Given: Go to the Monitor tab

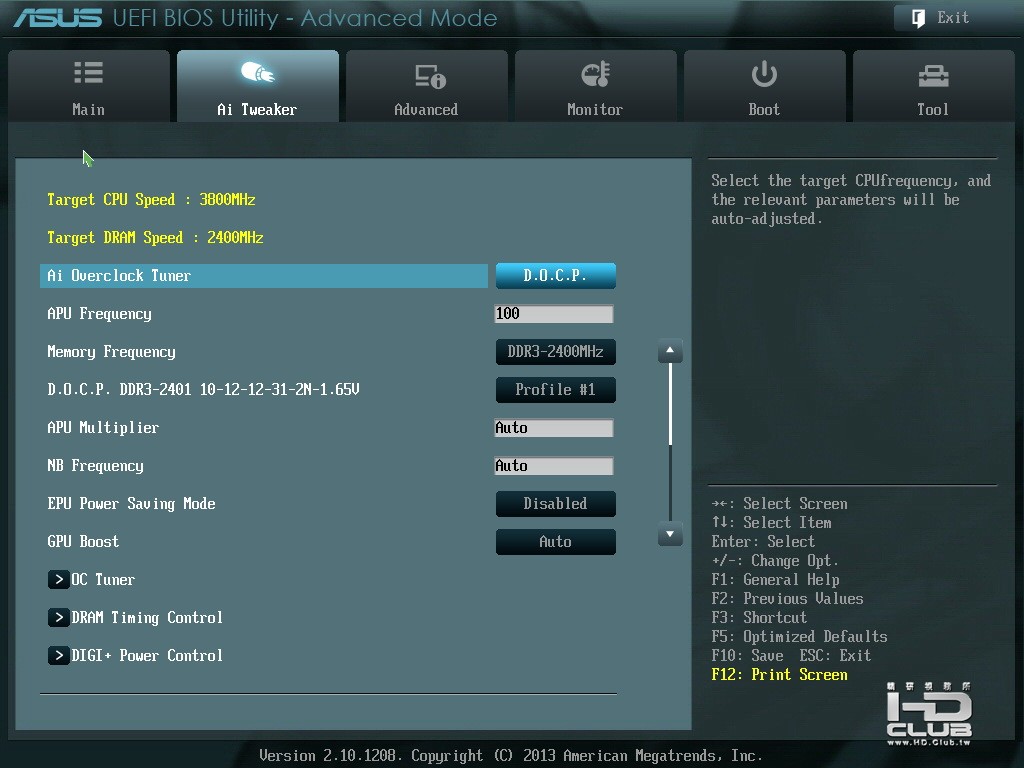Looking at the screenshot, I should coord(596,86).
